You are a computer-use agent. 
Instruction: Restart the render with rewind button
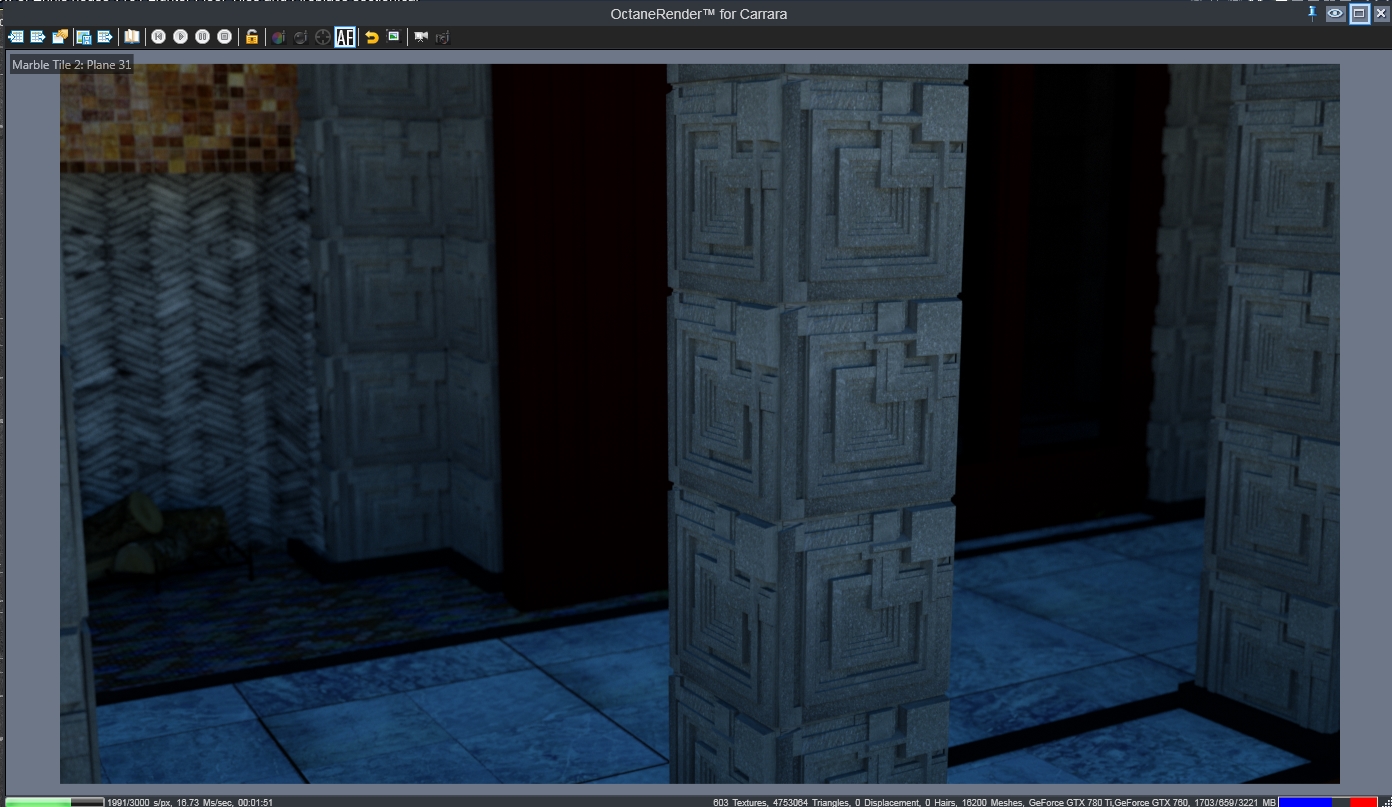click(159, 37)
